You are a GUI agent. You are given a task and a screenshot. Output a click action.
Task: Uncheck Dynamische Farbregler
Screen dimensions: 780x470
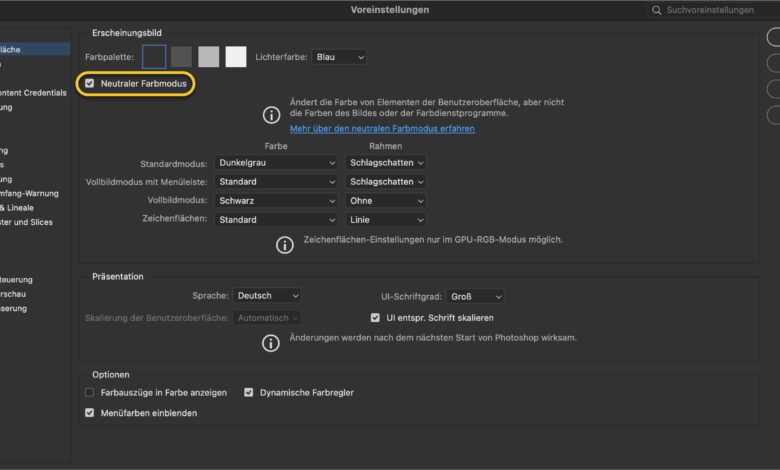[x=249, y=393]
